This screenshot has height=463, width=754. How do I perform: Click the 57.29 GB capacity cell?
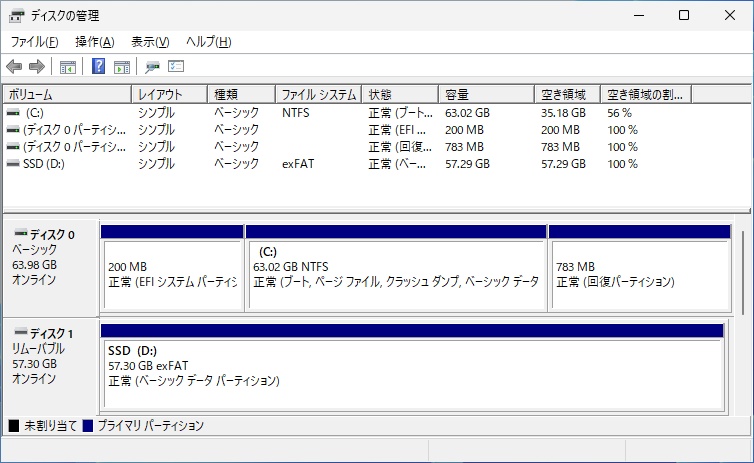point(467,164)
